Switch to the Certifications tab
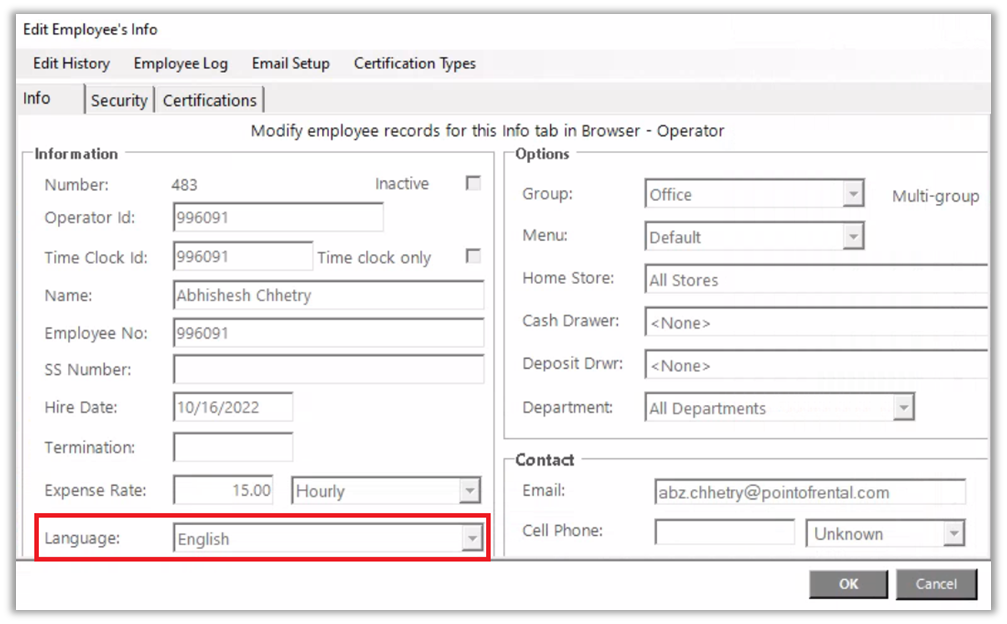 click(x=210, y=100)
